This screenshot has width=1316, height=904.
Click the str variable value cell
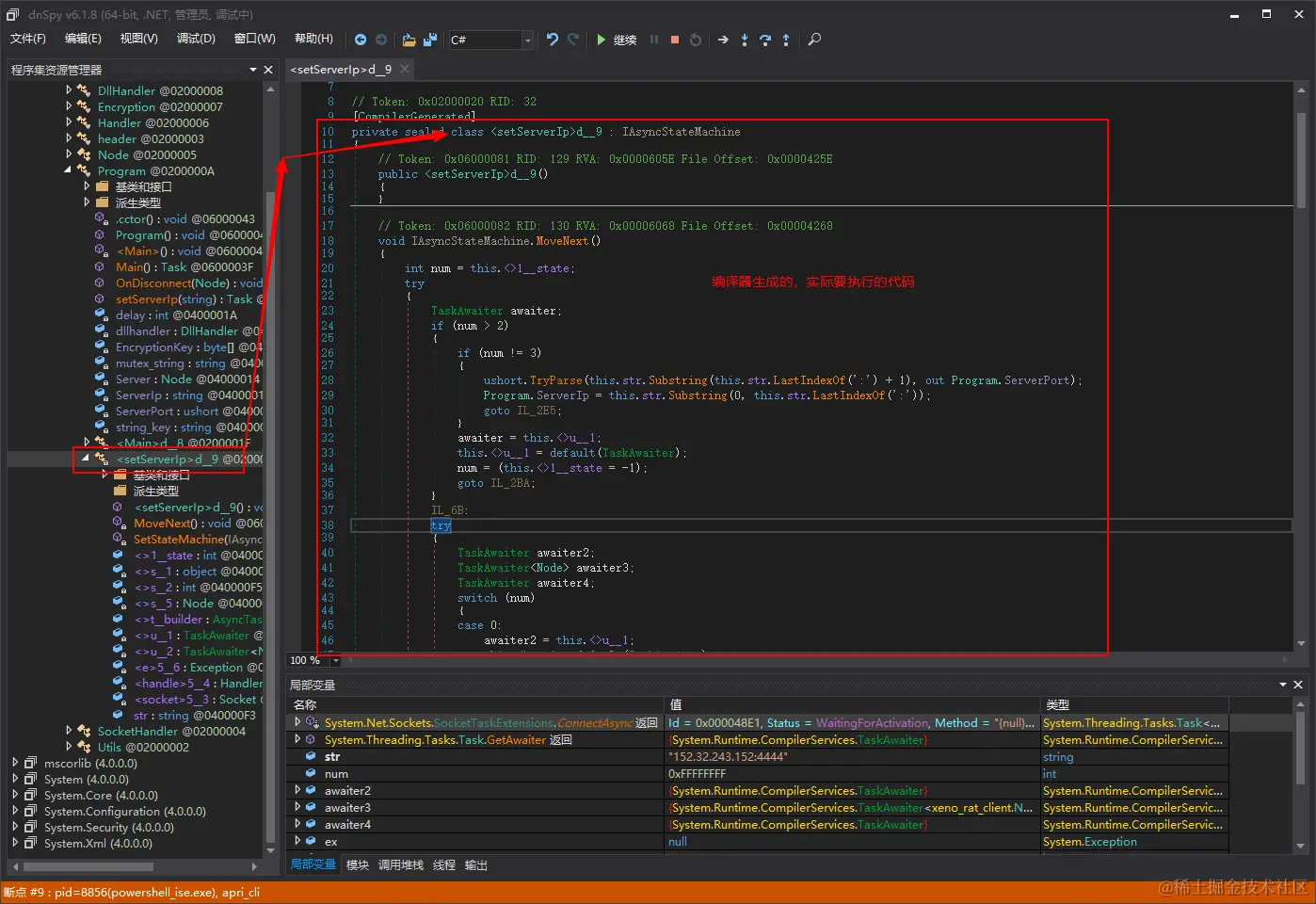[x=852, y=756]
